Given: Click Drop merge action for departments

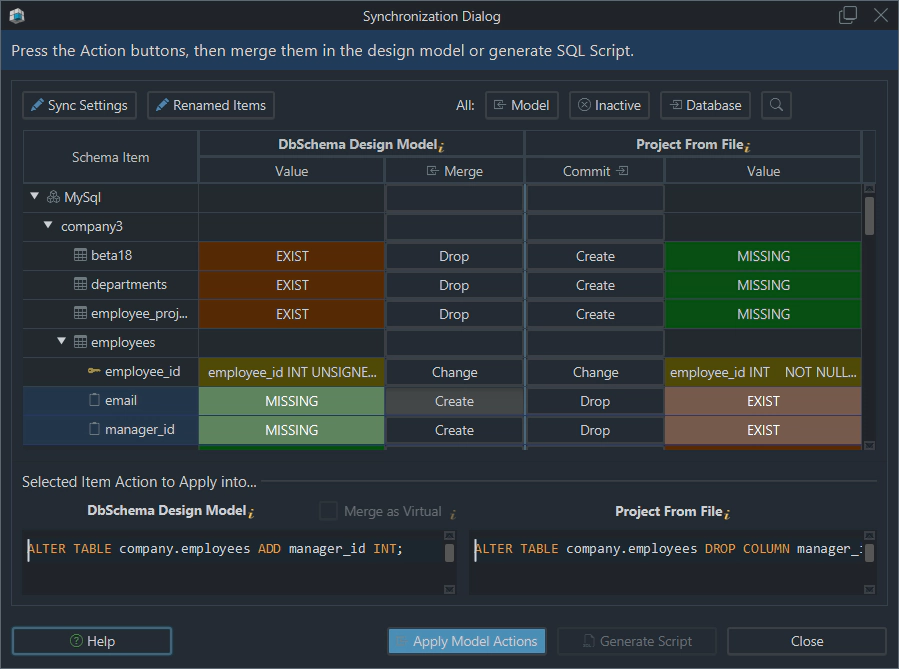Looking at the screenshot, I should (x=454, y=285).
